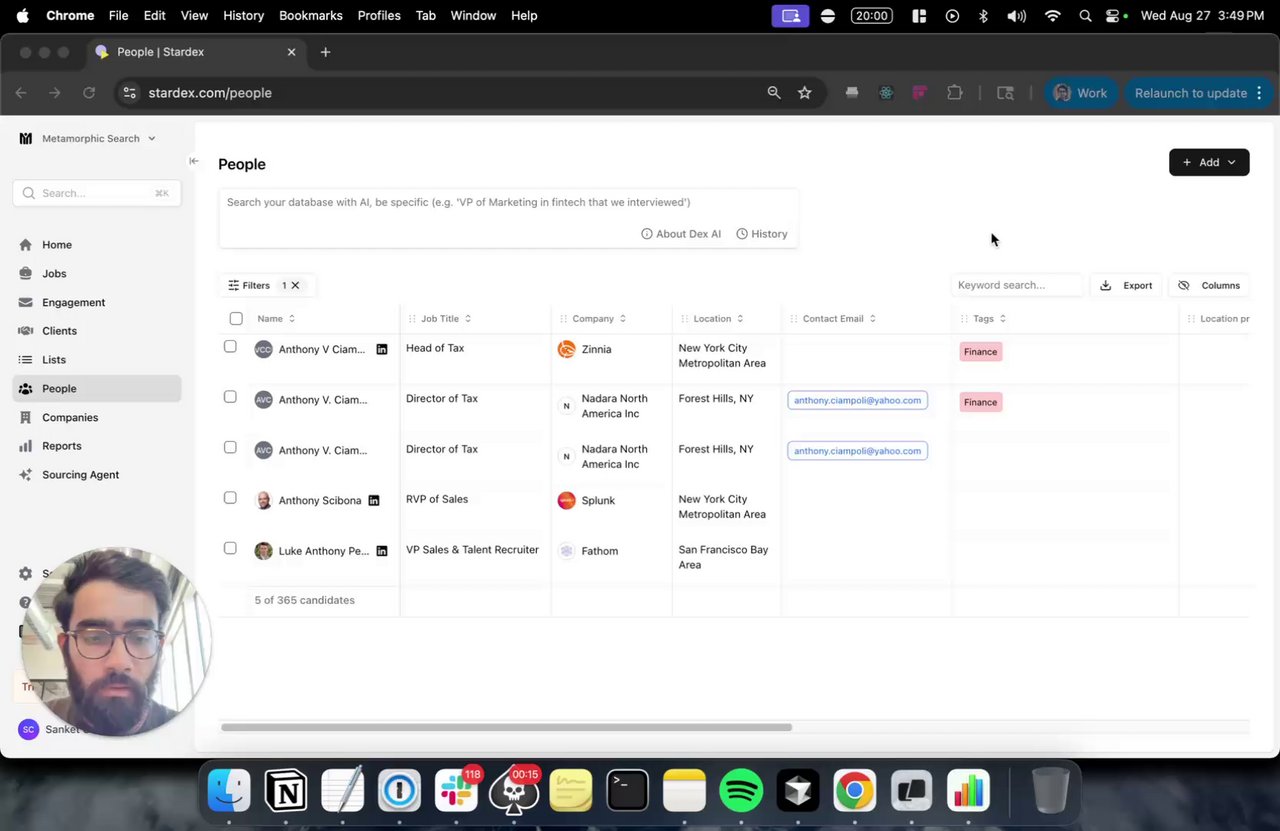Screen dimensions: 1280x831
Task: Open the Bookmarks menu in the menu bar
Action: coord(311,16)
